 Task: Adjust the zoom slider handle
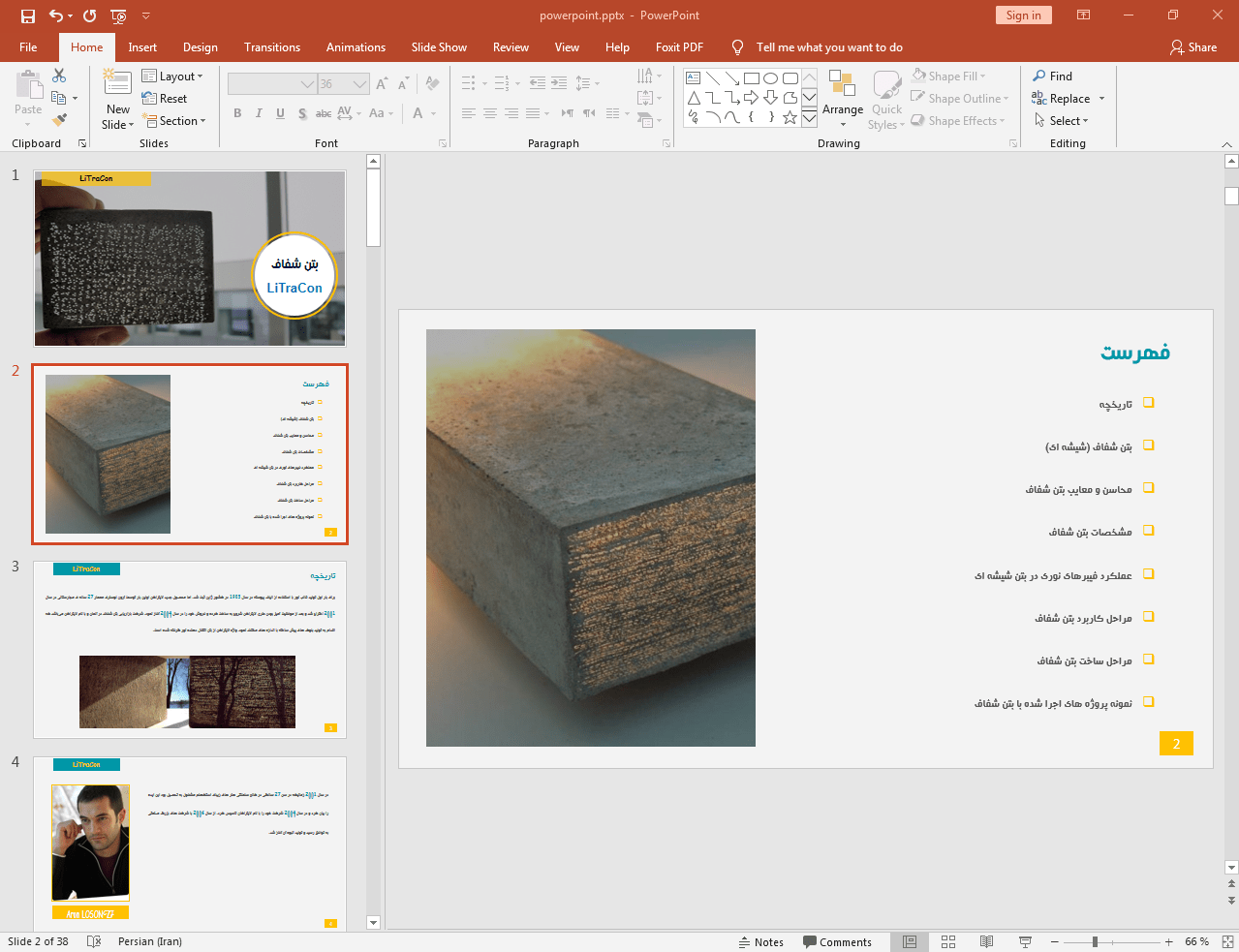click(1095, 941)
